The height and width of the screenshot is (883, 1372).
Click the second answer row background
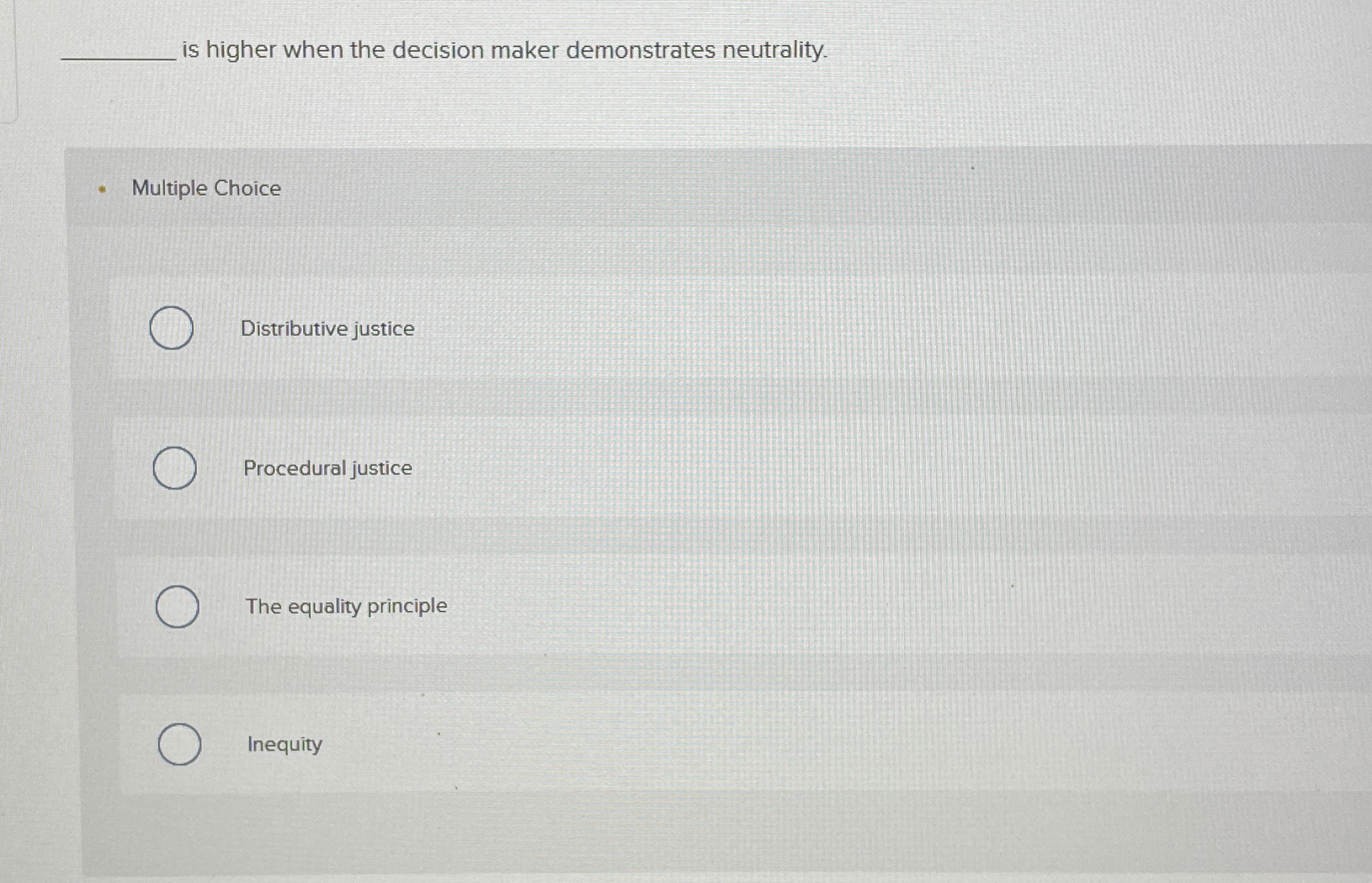coord(739,469)
